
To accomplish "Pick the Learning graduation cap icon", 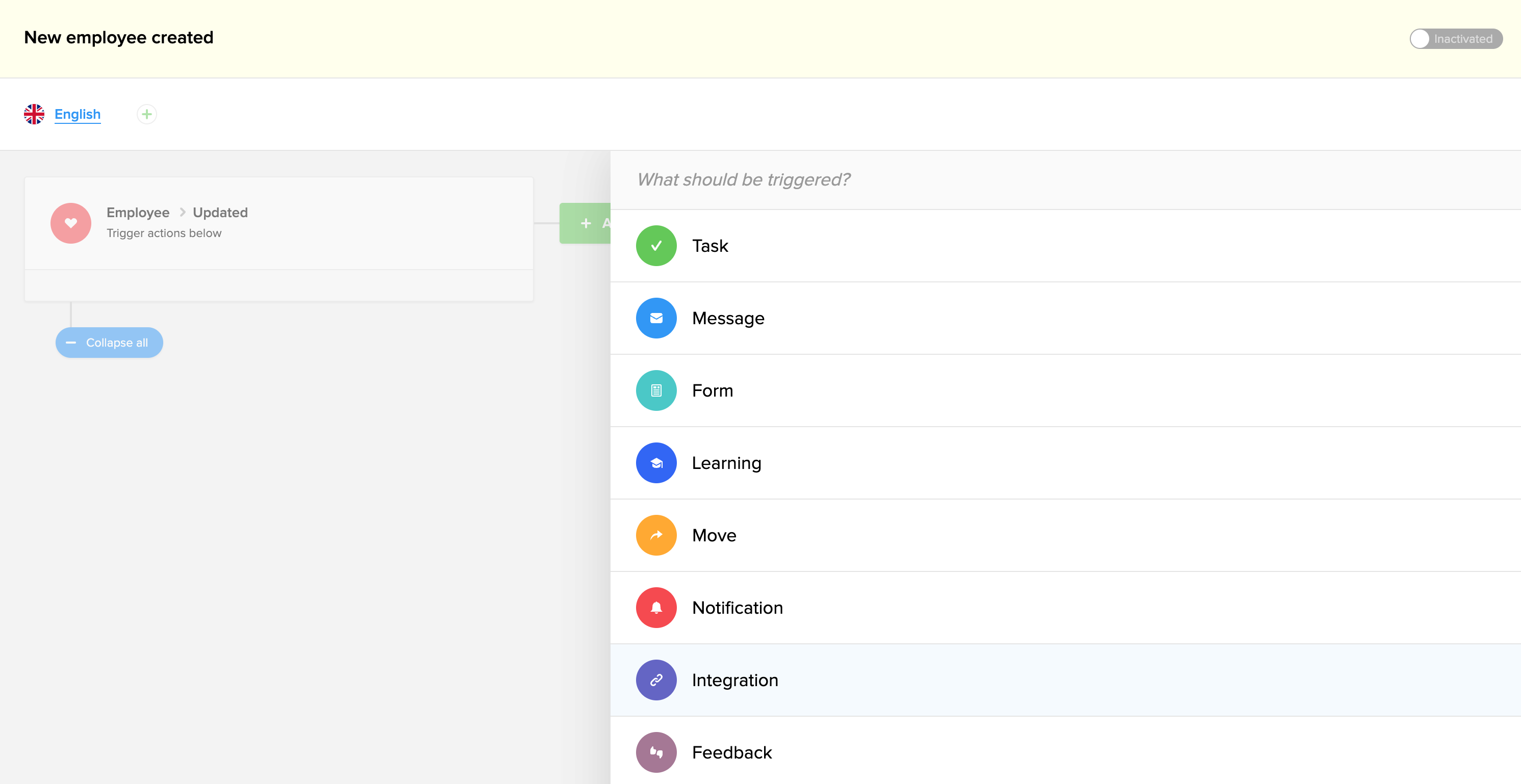I will point(656,463).
